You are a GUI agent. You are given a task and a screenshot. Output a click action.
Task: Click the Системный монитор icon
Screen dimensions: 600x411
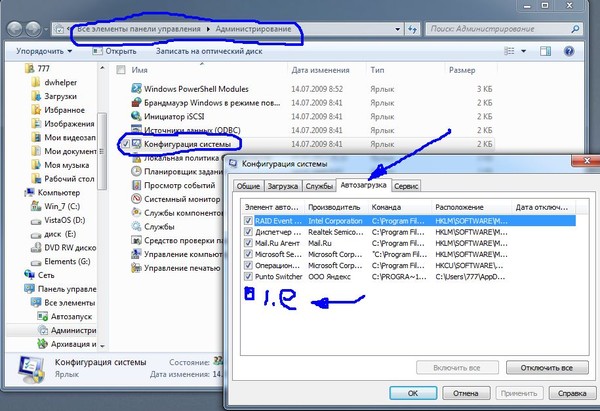pos(136,199)
